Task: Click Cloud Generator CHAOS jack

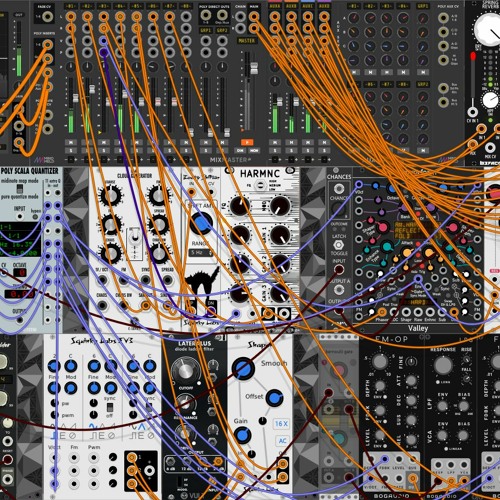Action: click(102, 305)
